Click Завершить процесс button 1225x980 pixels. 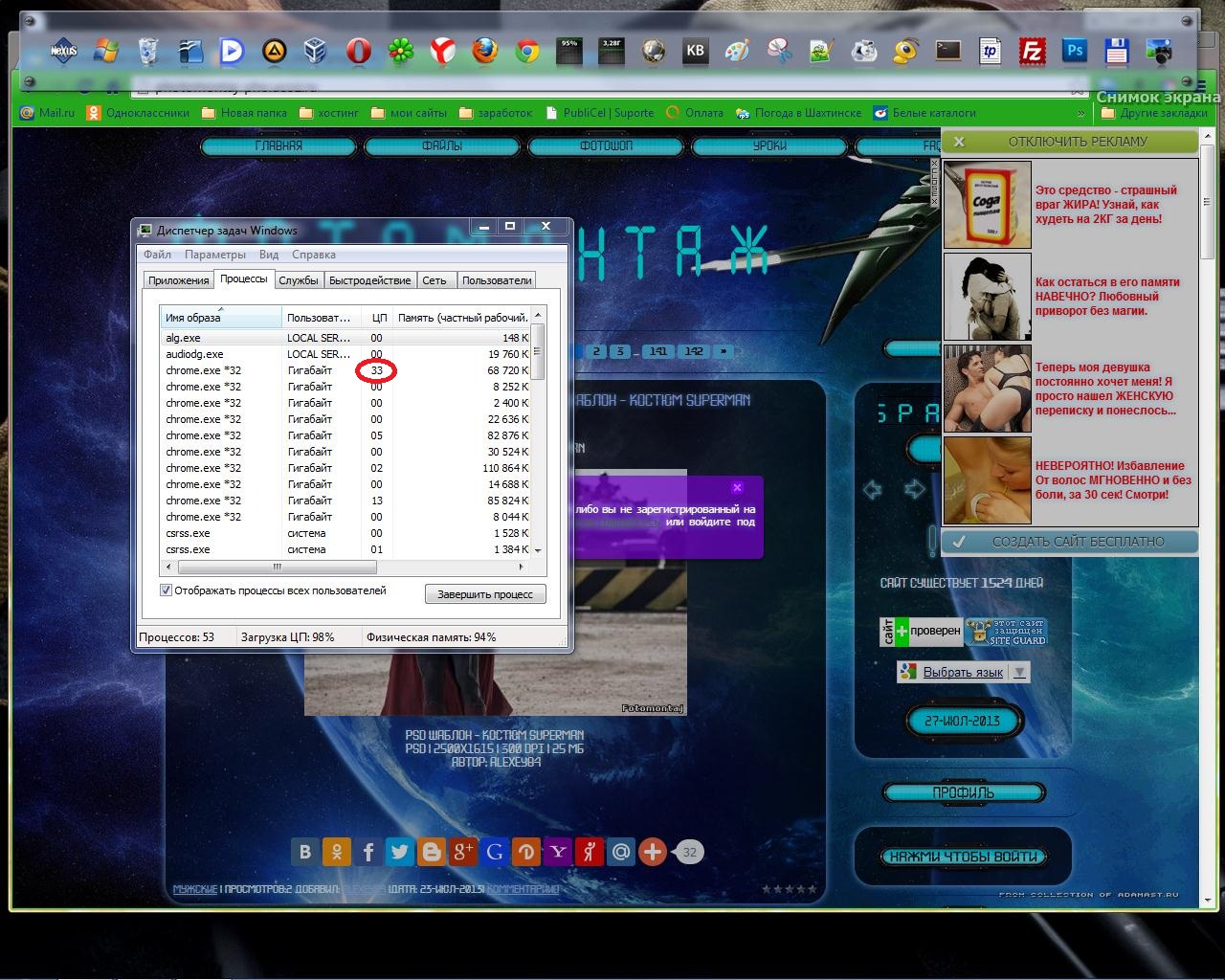click(485, 594)
